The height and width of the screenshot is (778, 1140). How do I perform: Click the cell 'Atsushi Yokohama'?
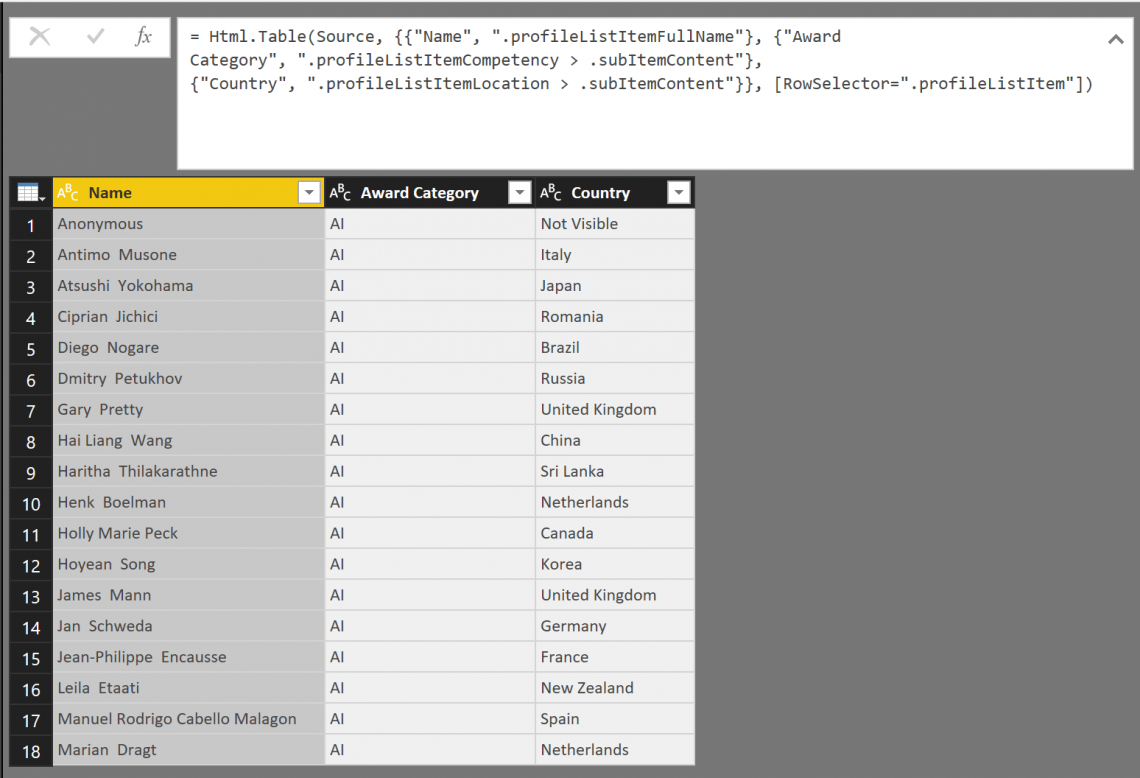pyautogui.click(x=188, y=286)
